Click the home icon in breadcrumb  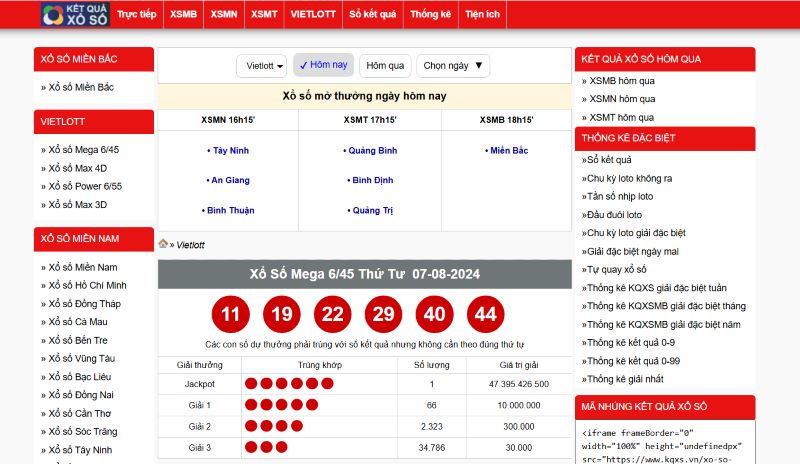pyautogui.click(x=163, y=243)
